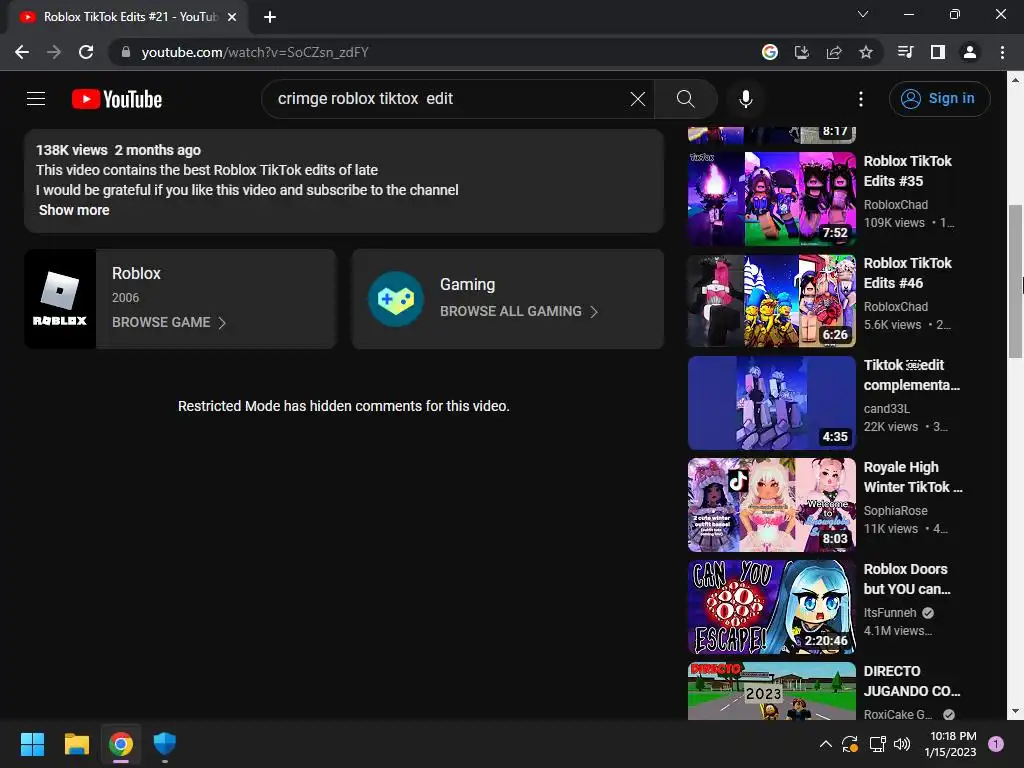
Task: Open Chrome tab search chevron
Action: [863, 14]
